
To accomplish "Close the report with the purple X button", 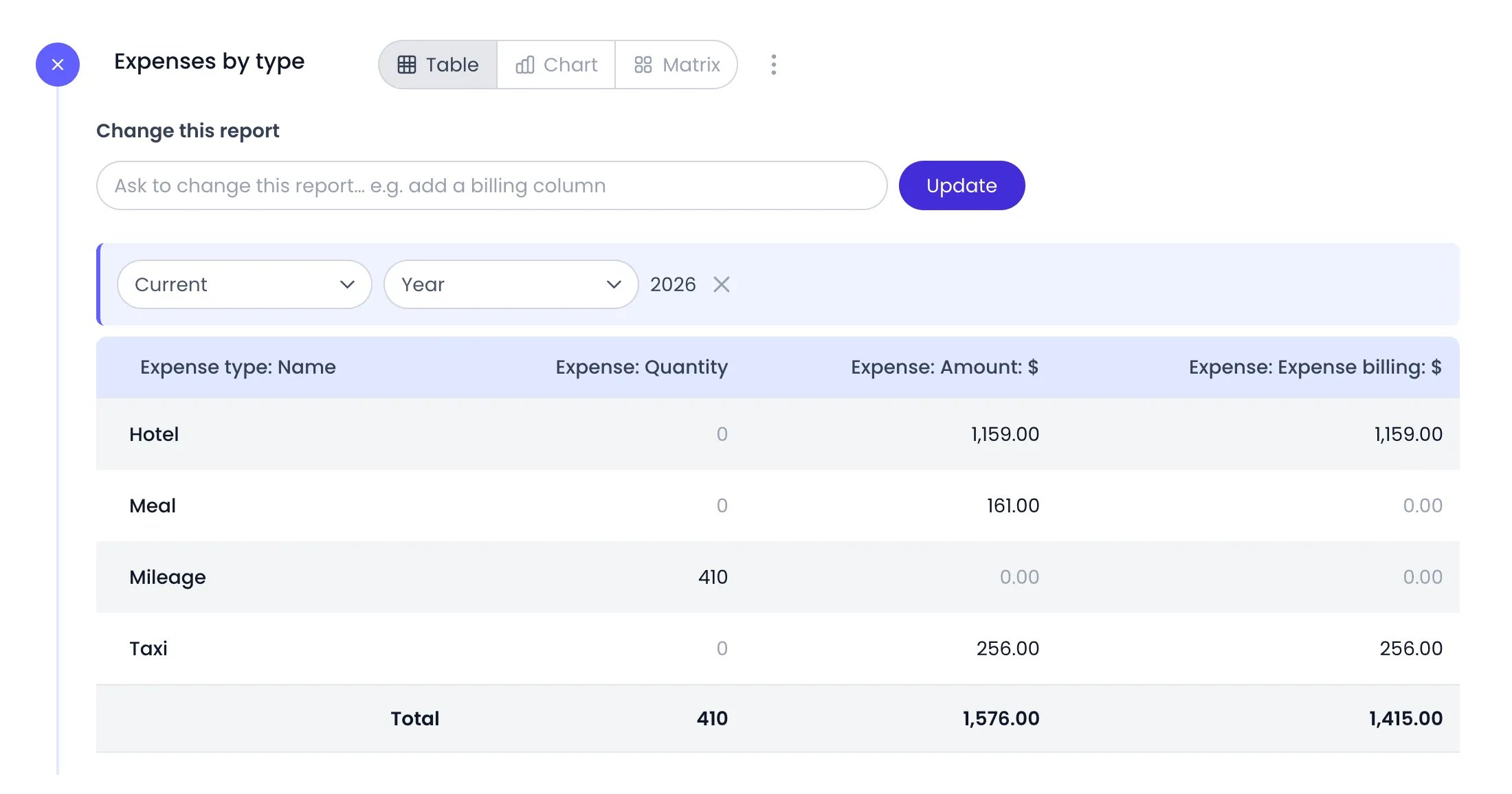I will [x=58, y=65].
